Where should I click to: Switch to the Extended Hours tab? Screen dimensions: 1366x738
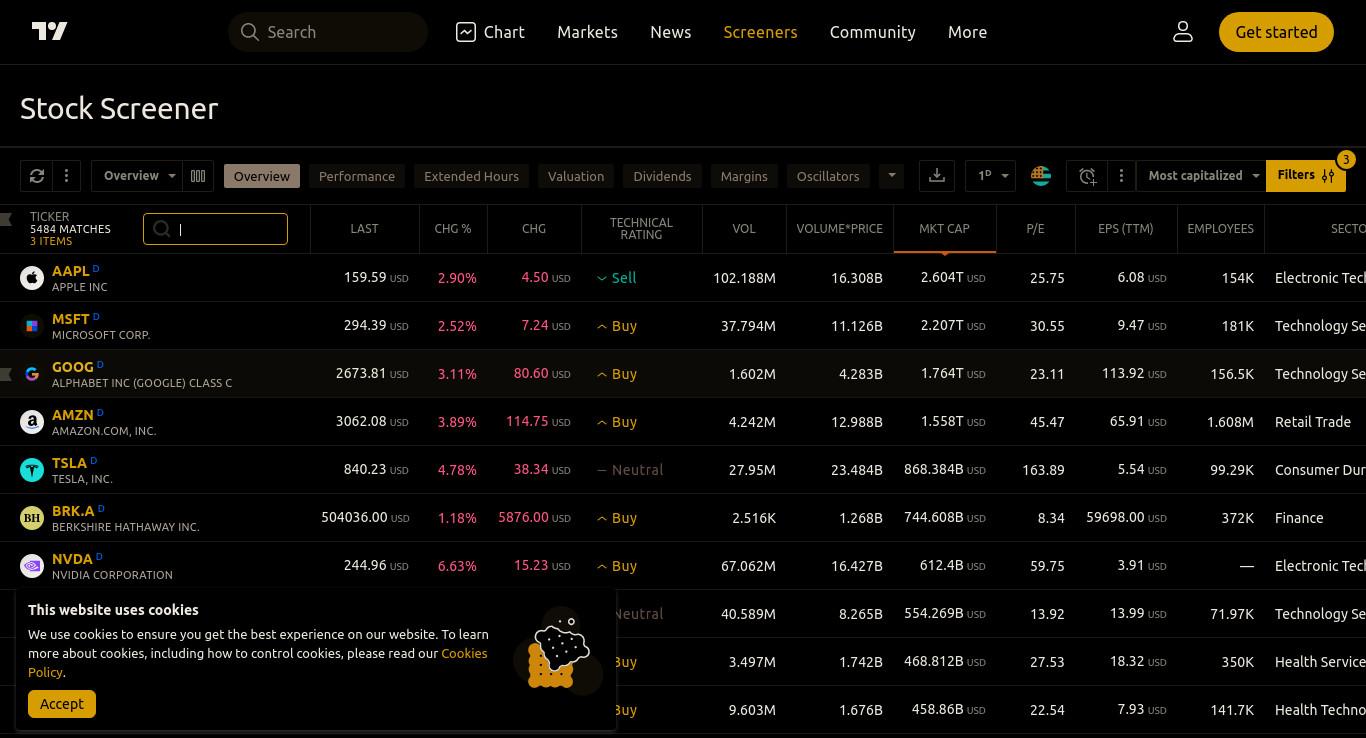click(471, 176)
